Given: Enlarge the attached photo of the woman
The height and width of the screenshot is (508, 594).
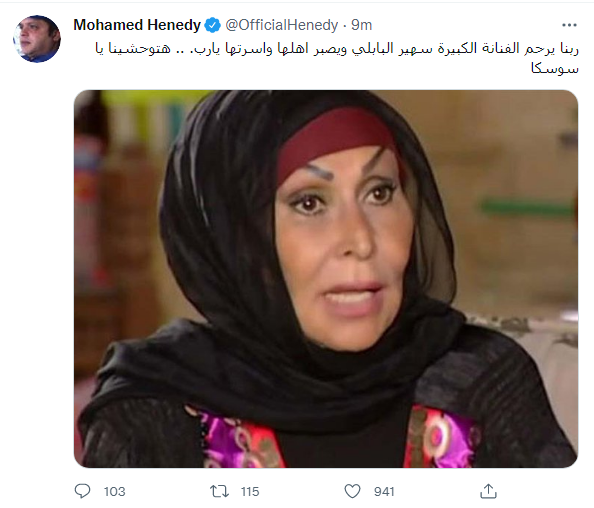Looking at the screenshot, I should tap(326, 278).
